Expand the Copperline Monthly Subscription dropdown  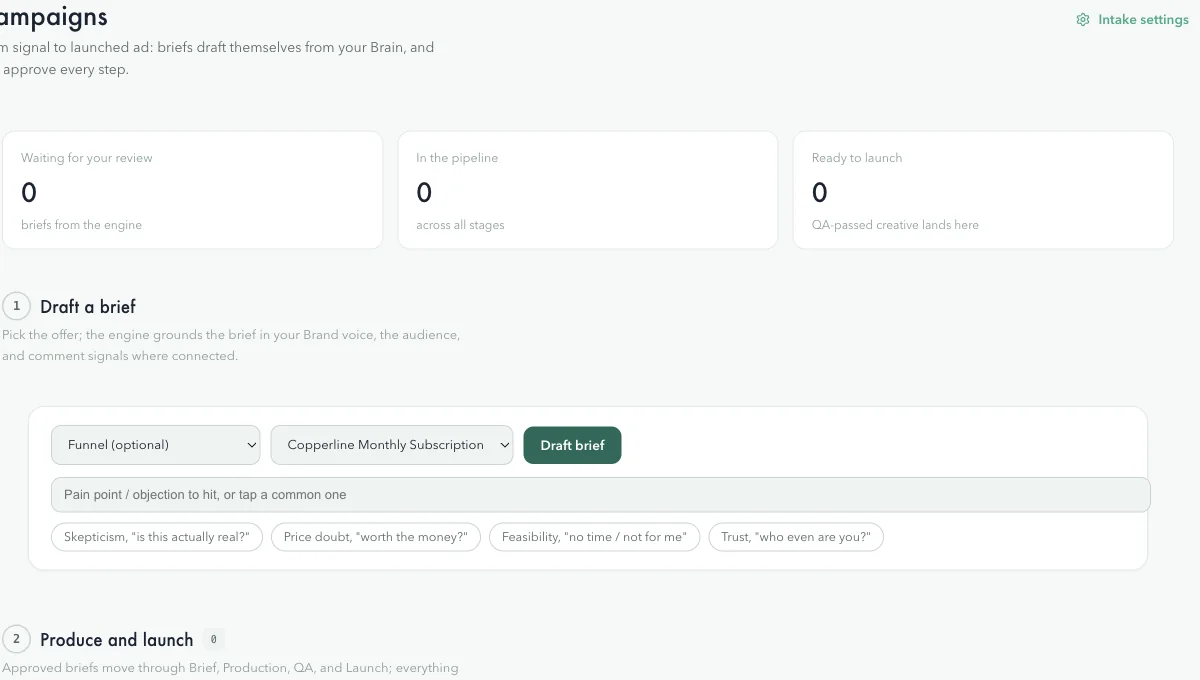392,445
